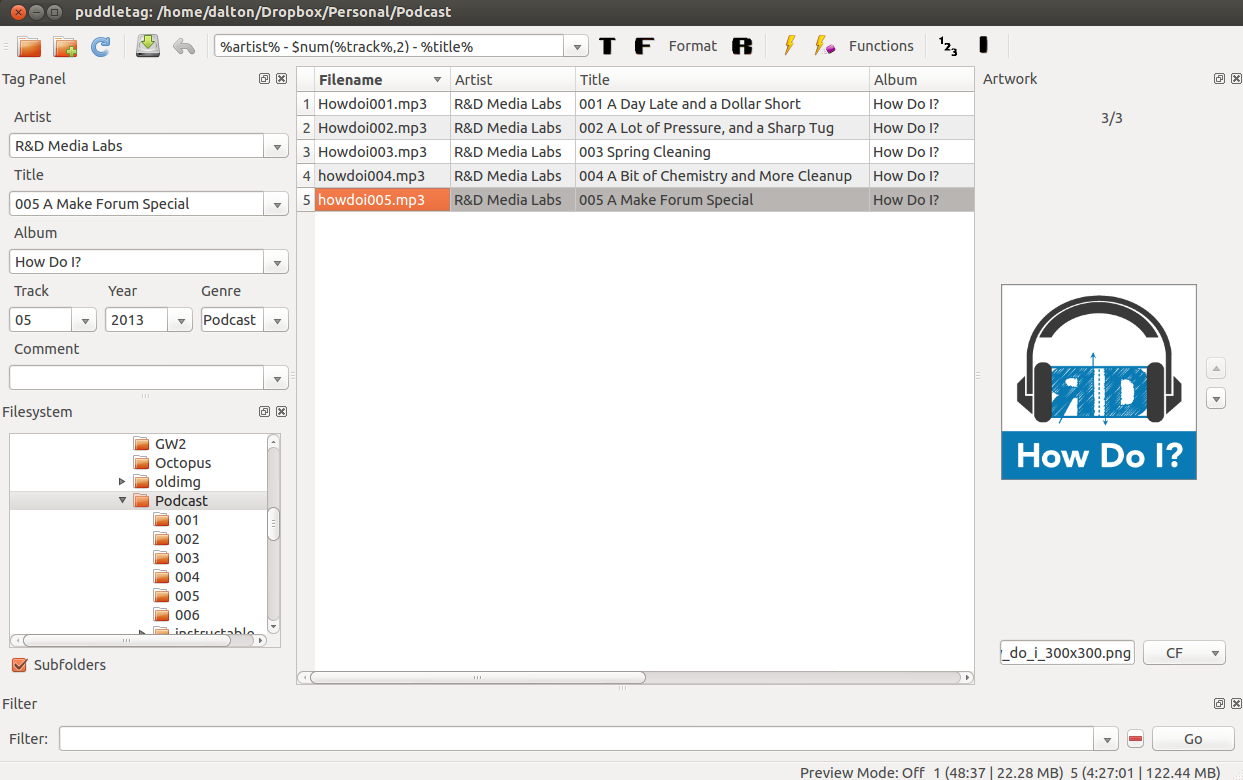Open the CF artwork type dropdown

(x=1184, y=653)
